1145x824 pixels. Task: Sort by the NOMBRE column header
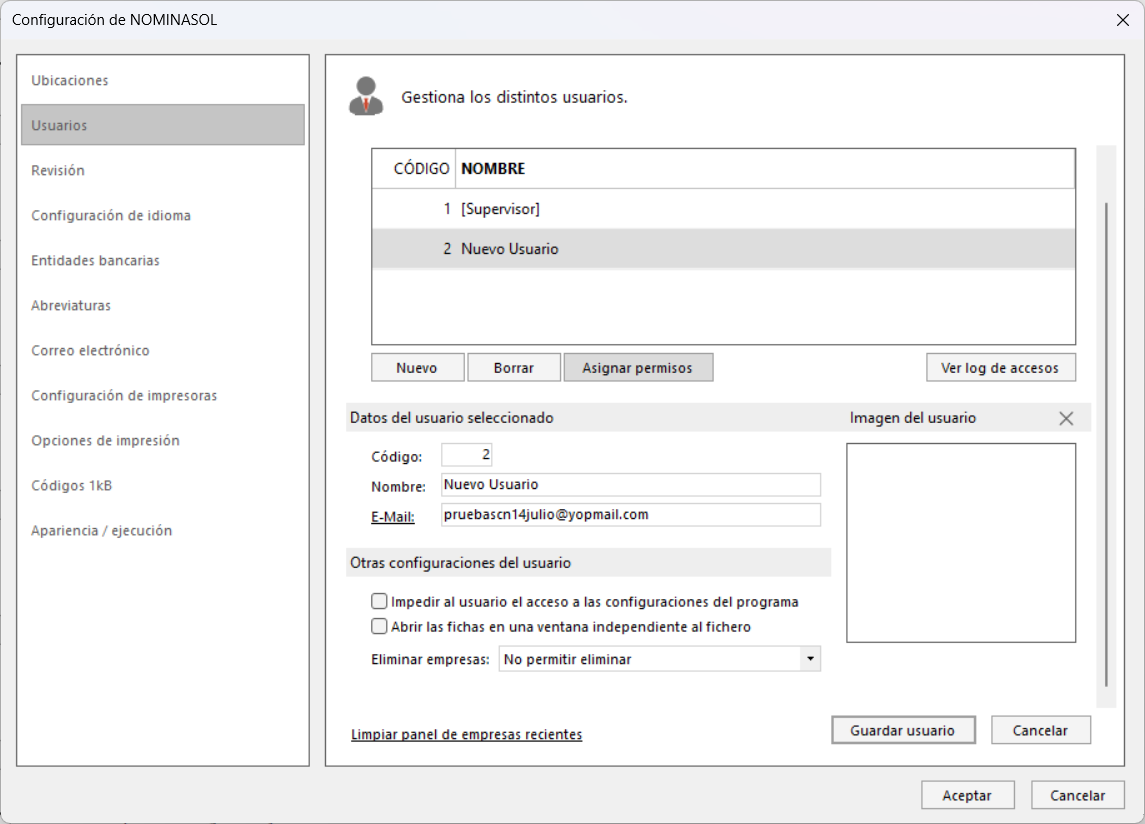[x=765, y=169]
